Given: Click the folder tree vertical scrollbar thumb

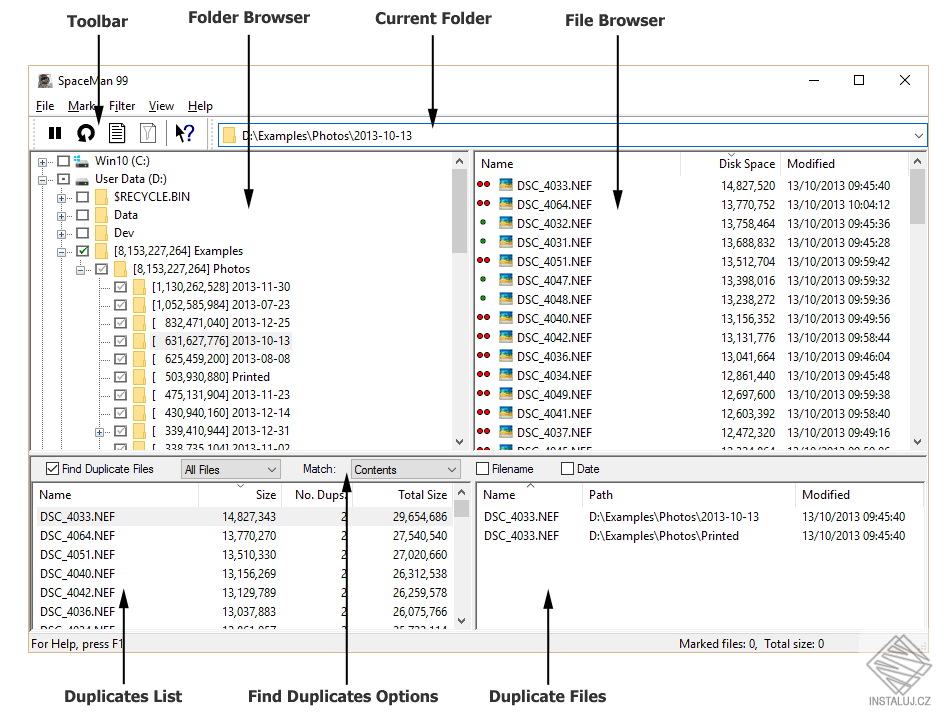Looking at the screenshot, I should pyautogui.click(x=459, y=211).
